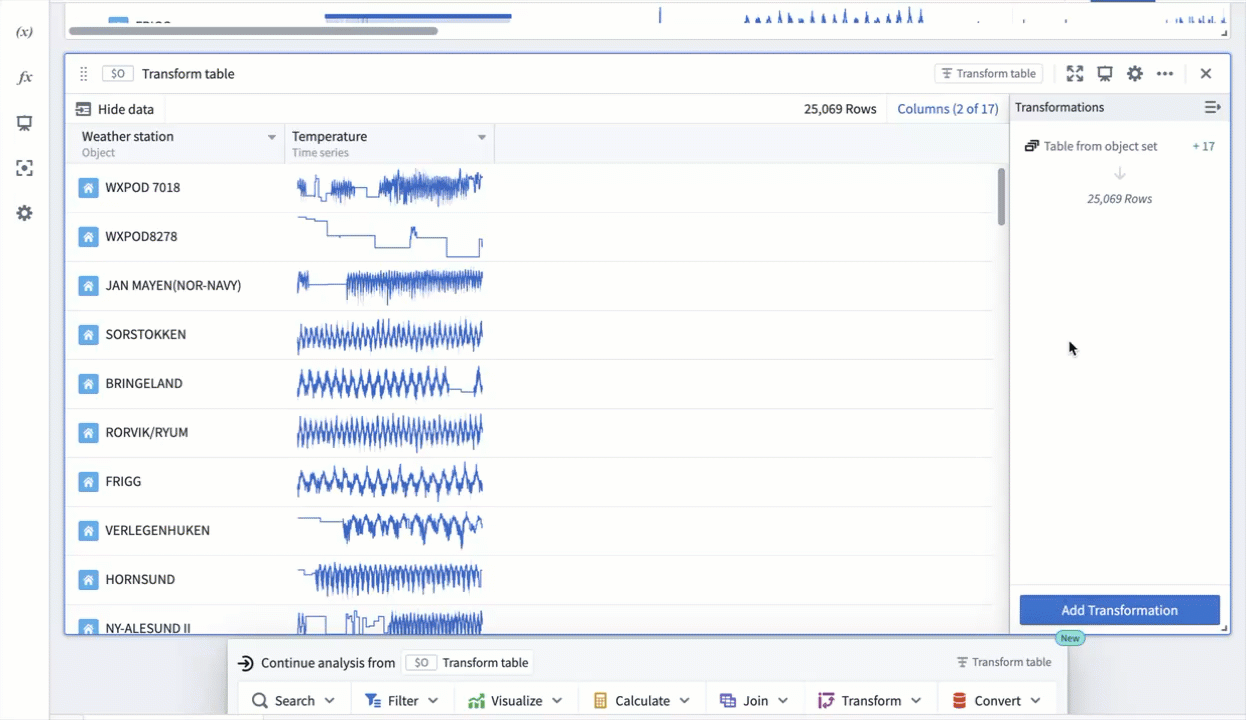Click the JAN MAYEN temperature sparkline
The width and height of the screenshot is (1246, 720).
click(x=389, y=285)
